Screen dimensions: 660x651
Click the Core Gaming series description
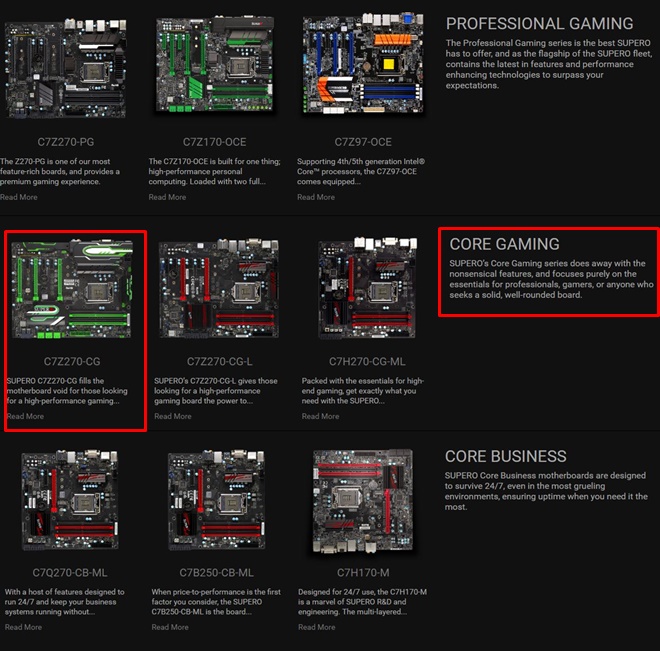pyautogui.click(x=551, y=279)
